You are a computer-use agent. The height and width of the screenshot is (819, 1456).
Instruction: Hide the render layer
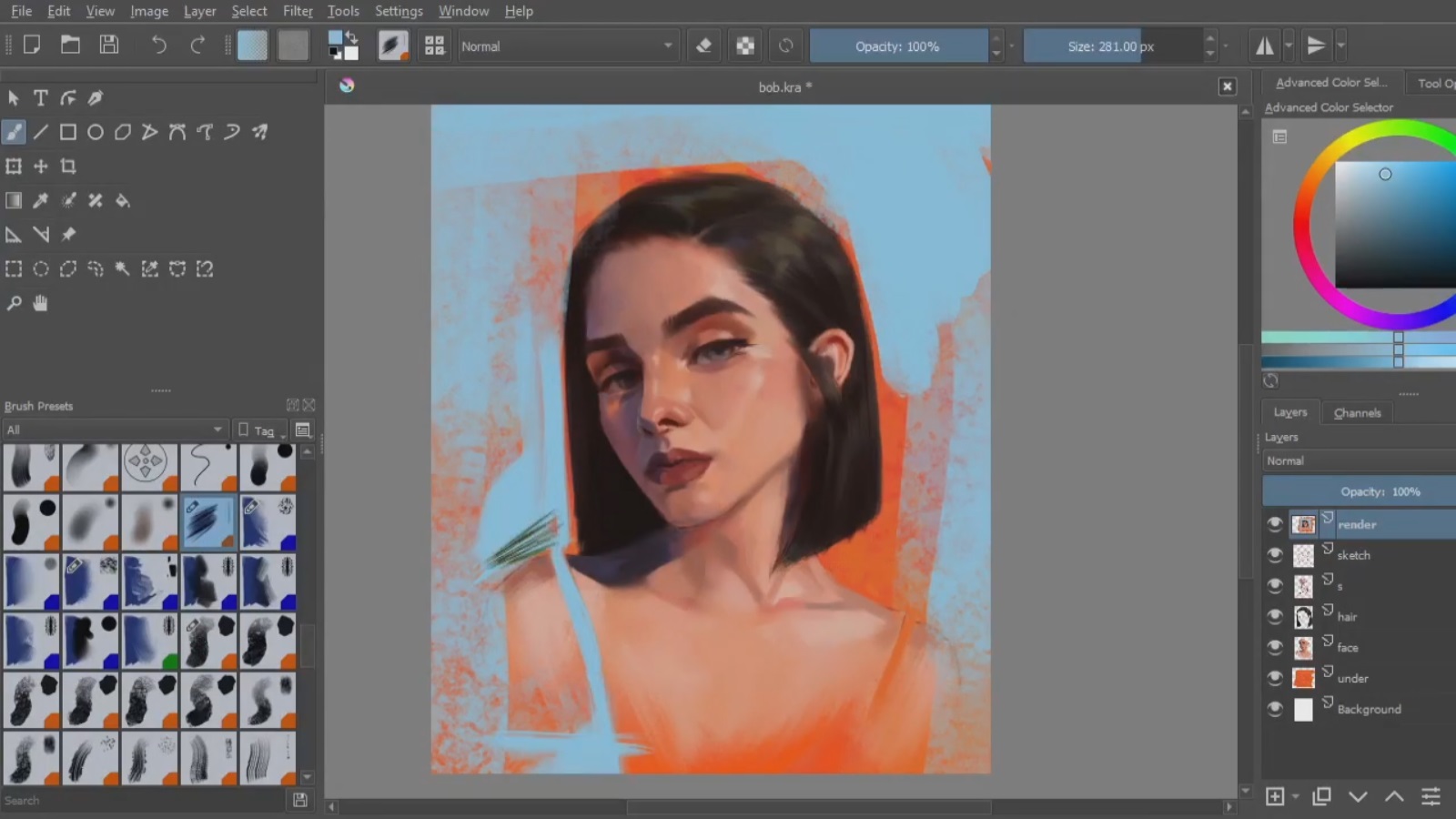tap(1275, 524)
